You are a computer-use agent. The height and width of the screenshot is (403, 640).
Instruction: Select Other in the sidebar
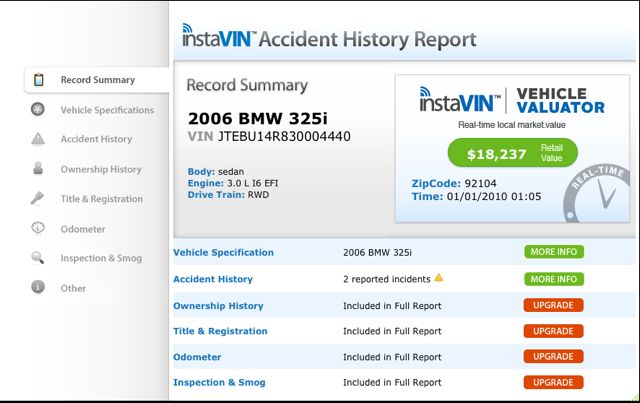pyautogui.click(x=73, y=288)
